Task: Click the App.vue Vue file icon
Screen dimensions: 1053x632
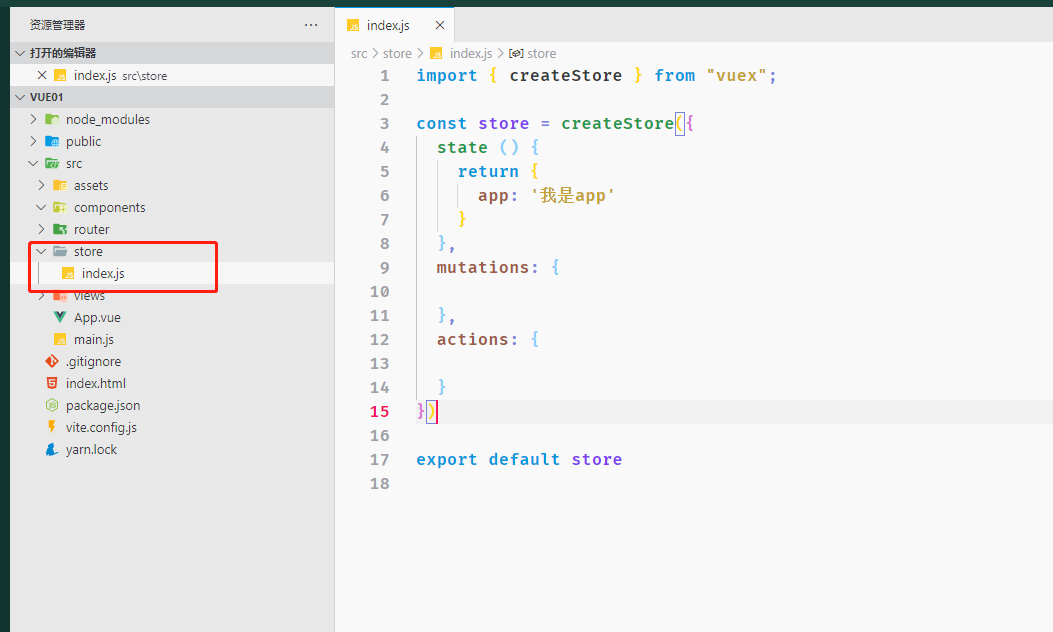Action: click(x=60, y=318)
